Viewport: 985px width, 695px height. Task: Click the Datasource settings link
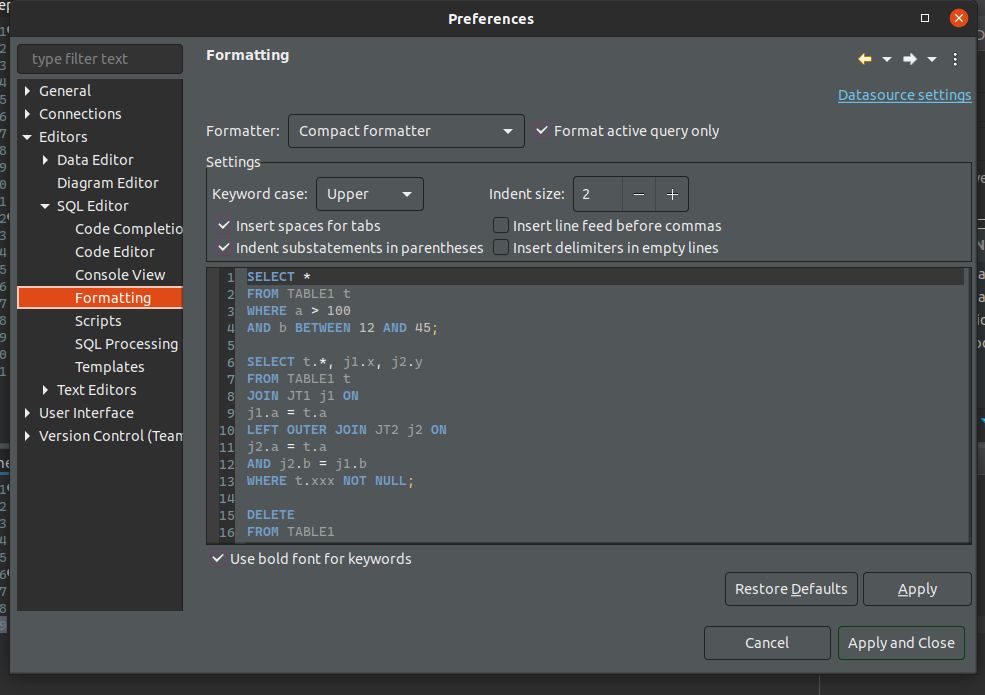[x=904, y=95]
